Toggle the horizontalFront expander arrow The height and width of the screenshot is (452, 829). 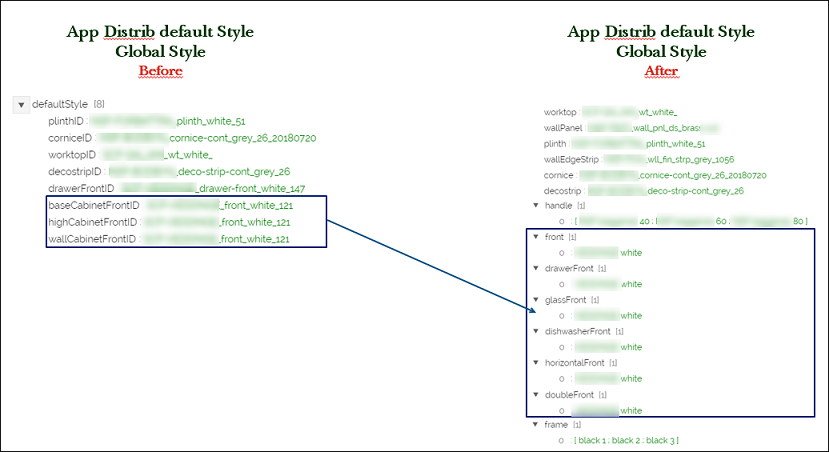tap(535, 362)
